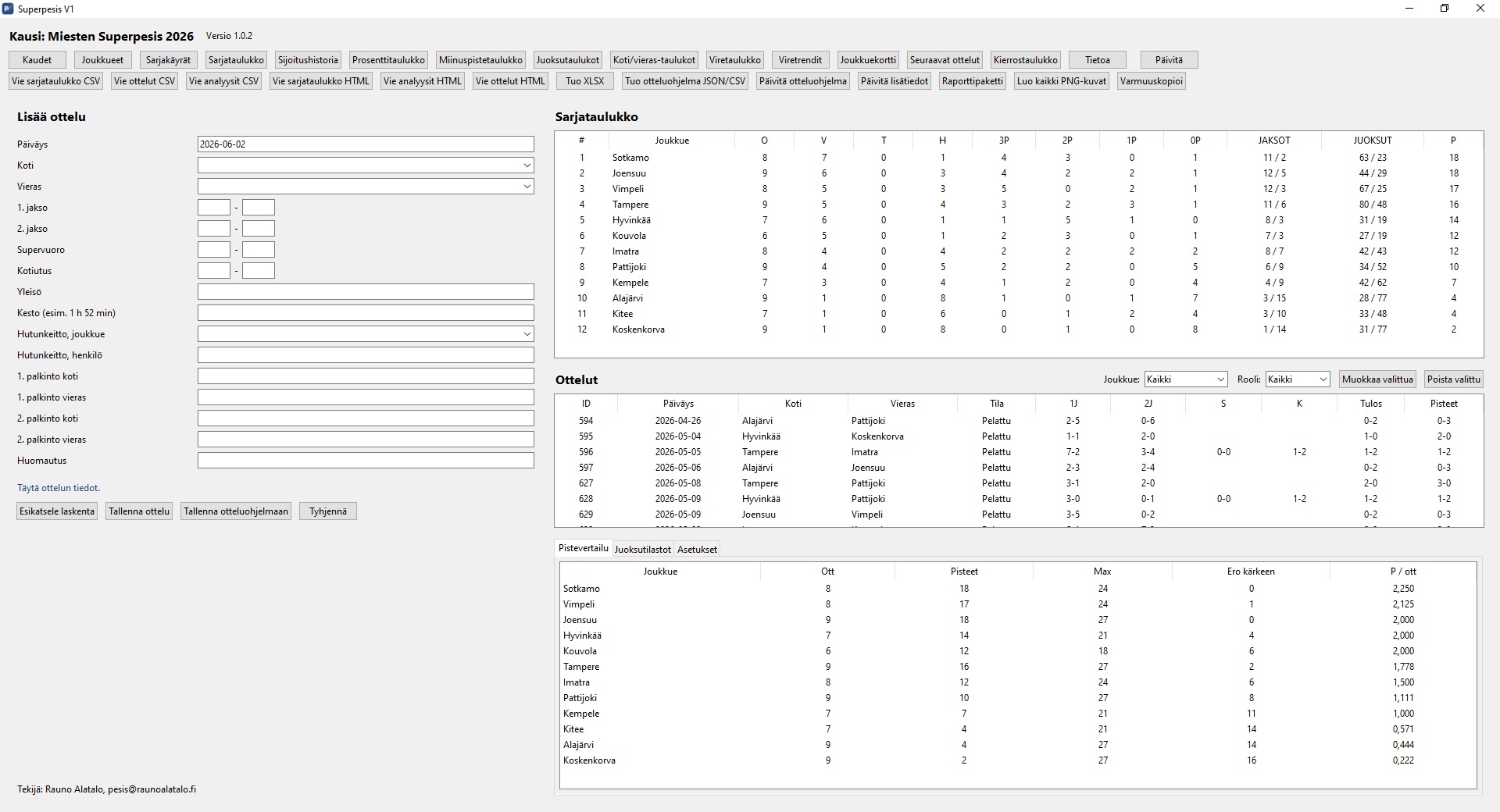This screenshot has width=1500, height=812.
Task: Open the Kierrostaulukko view
Action: point(1026,60)
